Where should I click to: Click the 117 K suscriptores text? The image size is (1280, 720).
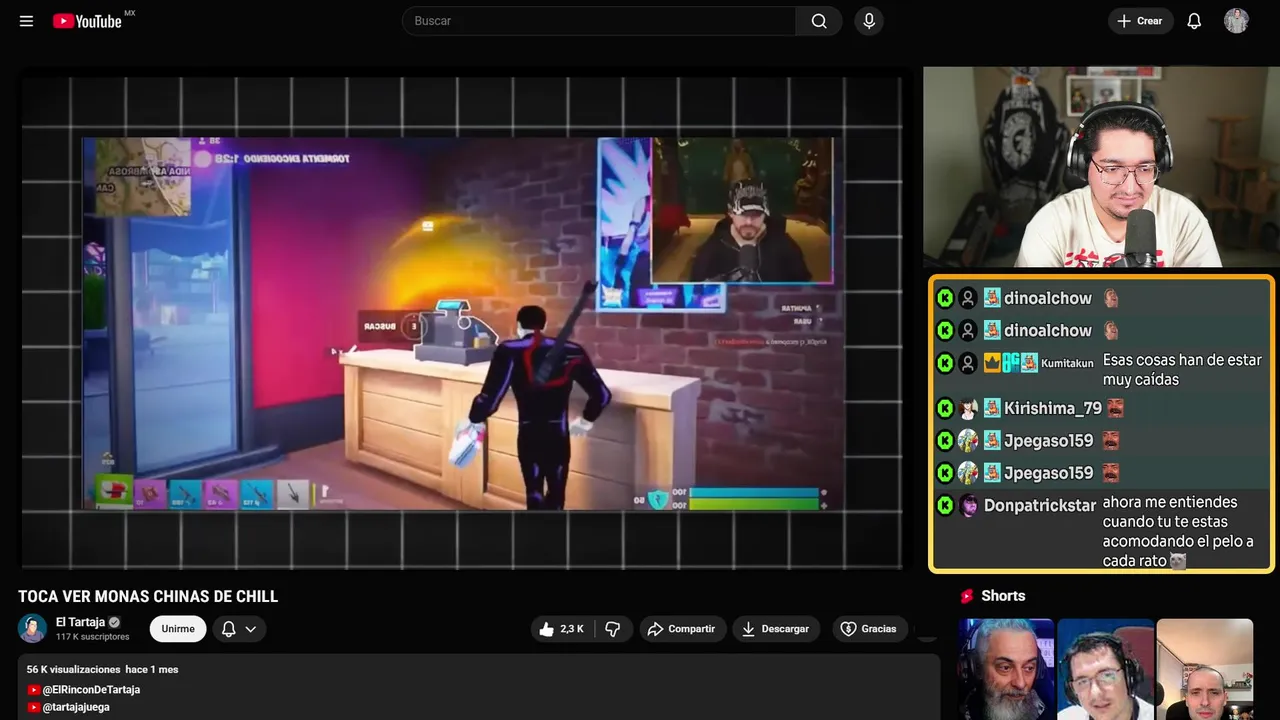pyautogui.click(x=92, y=637)
